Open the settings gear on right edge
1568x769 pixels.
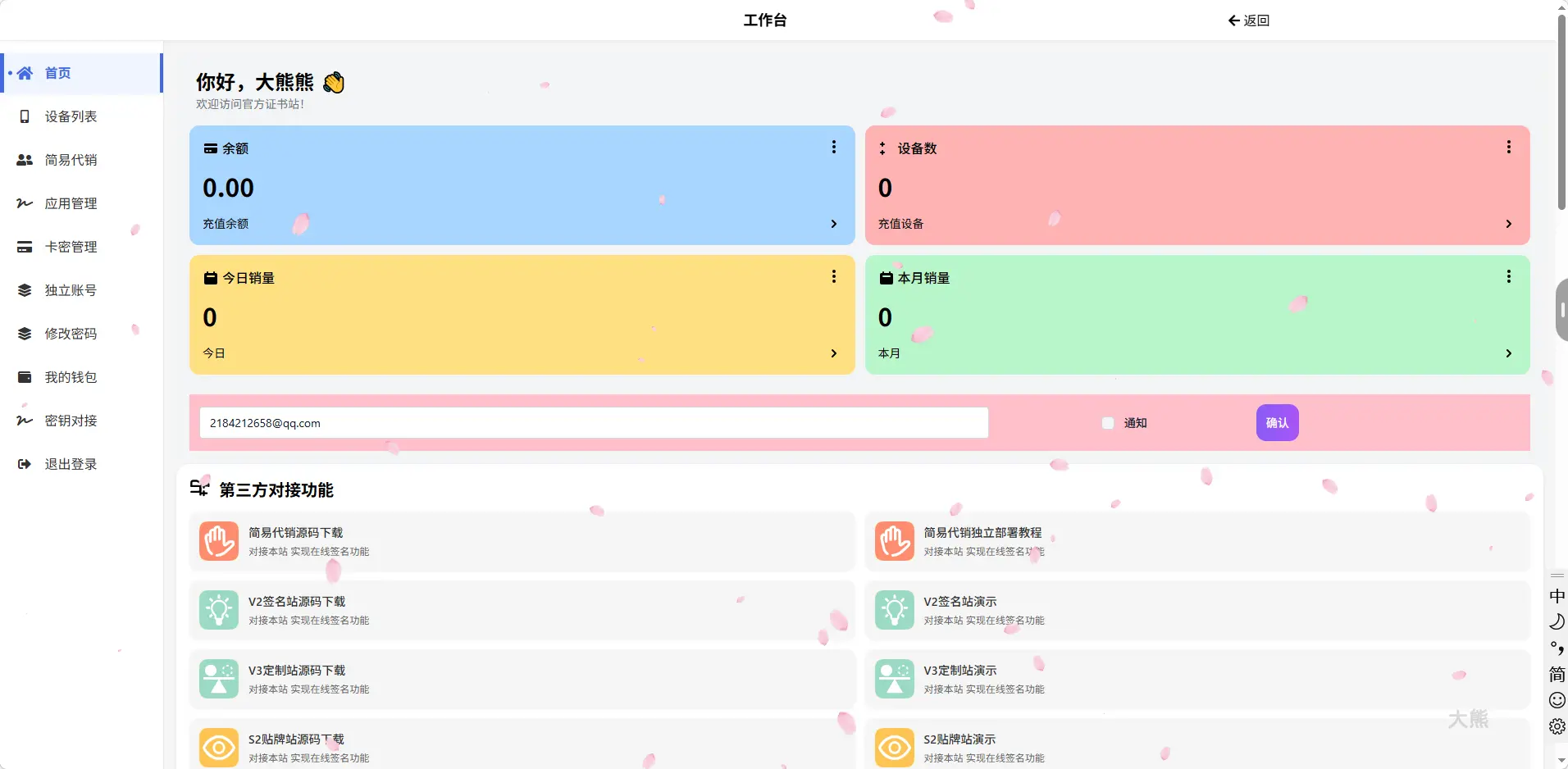pos(1557,726)
